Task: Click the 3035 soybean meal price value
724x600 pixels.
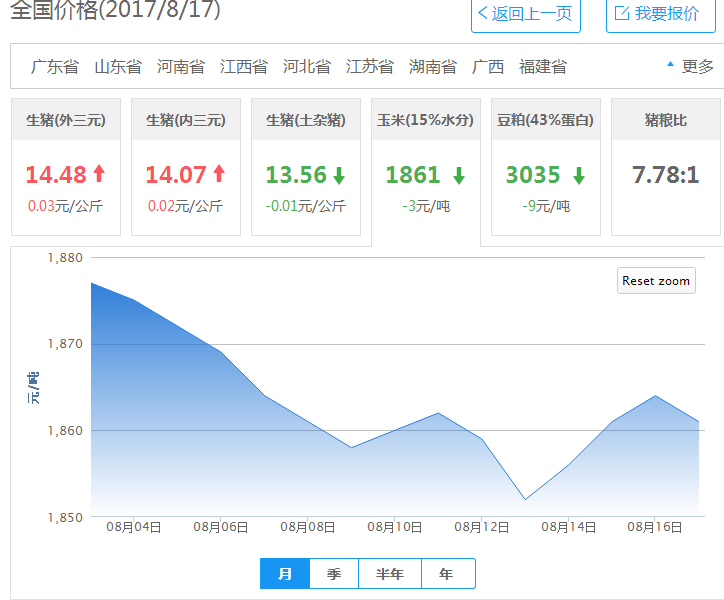Action: (x=533, y=175)
